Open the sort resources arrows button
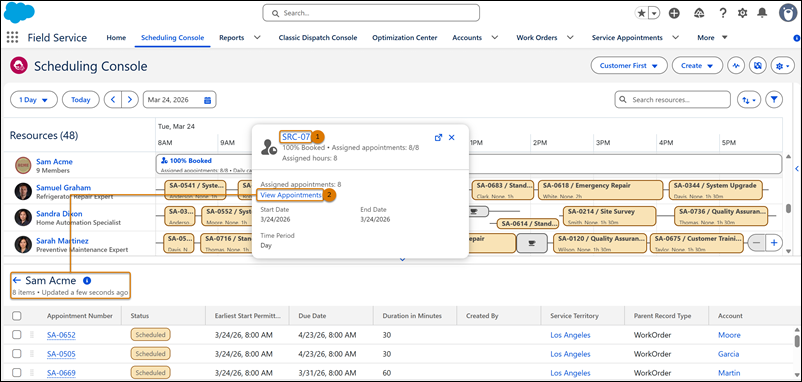 [x=749, y=100]
